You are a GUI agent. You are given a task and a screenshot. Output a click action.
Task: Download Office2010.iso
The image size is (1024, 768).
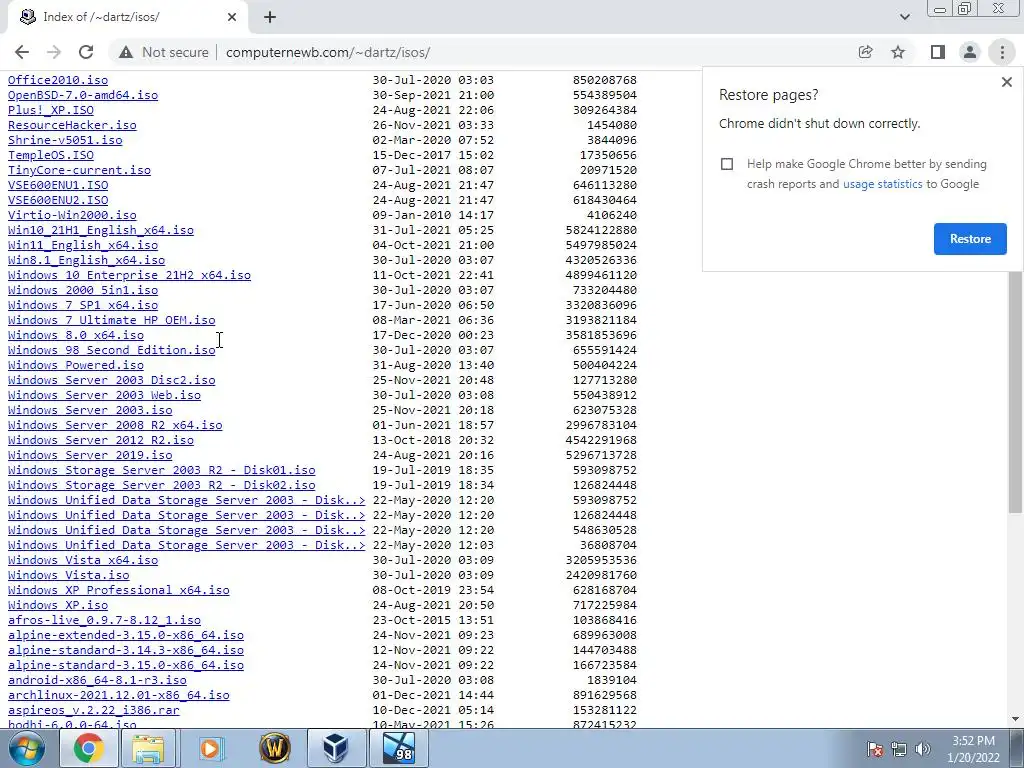click(58, 80)
